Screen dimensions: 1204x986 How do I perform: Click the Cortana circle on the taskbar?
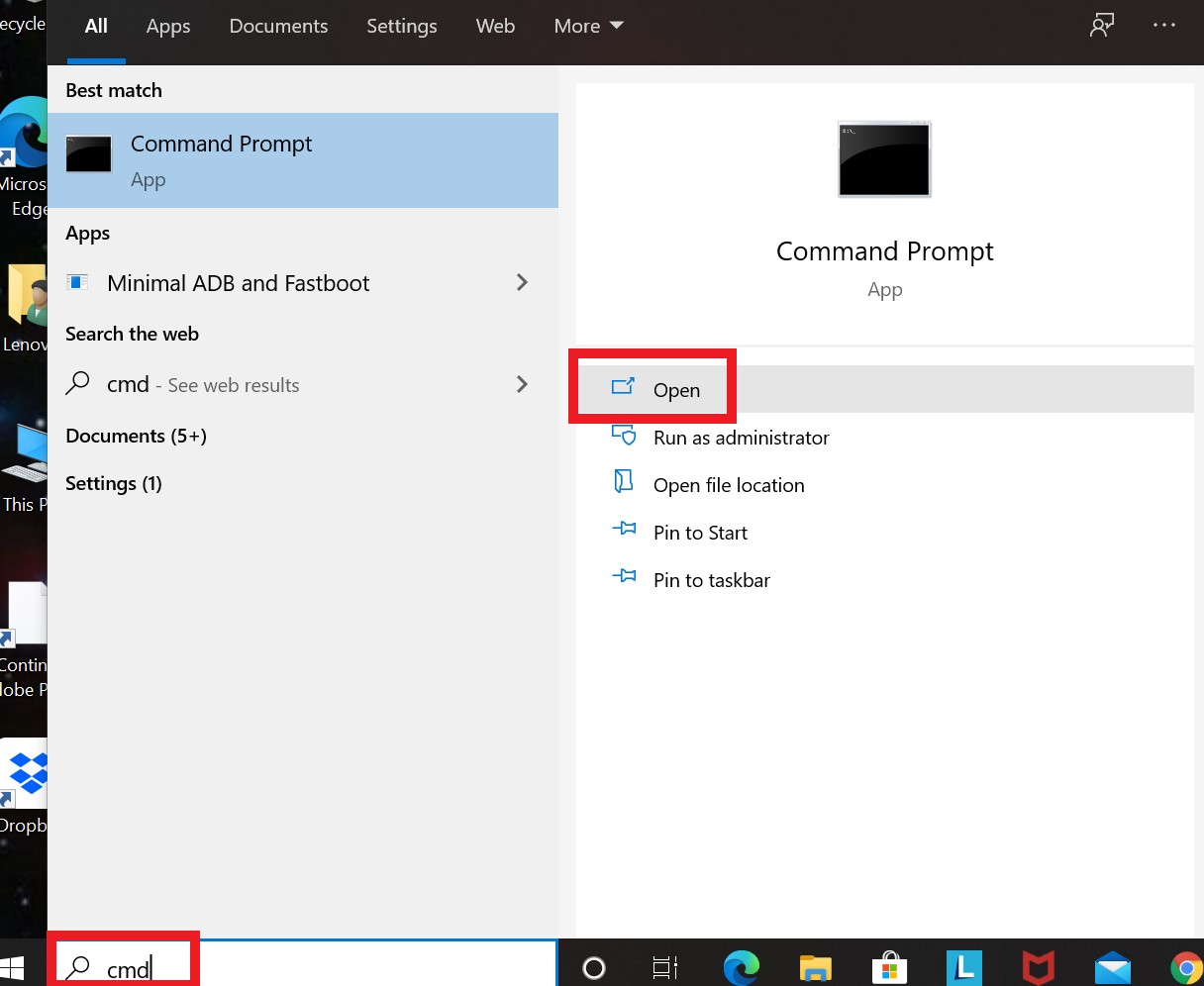[x=592, y=967]
